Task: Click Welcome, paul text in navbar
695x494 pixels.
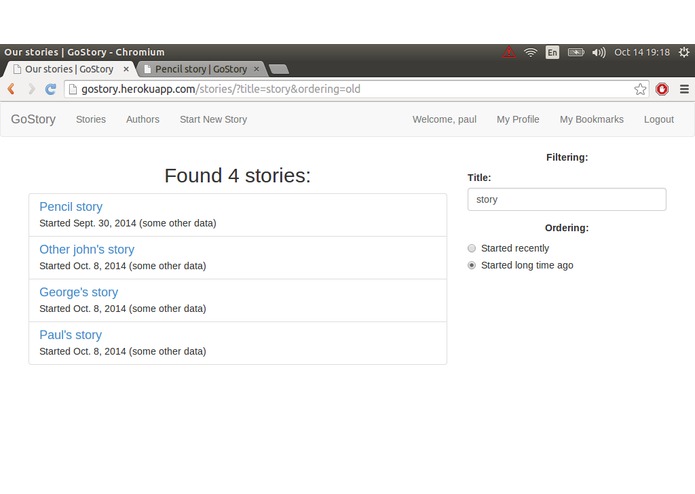Action: click(445, 119)
